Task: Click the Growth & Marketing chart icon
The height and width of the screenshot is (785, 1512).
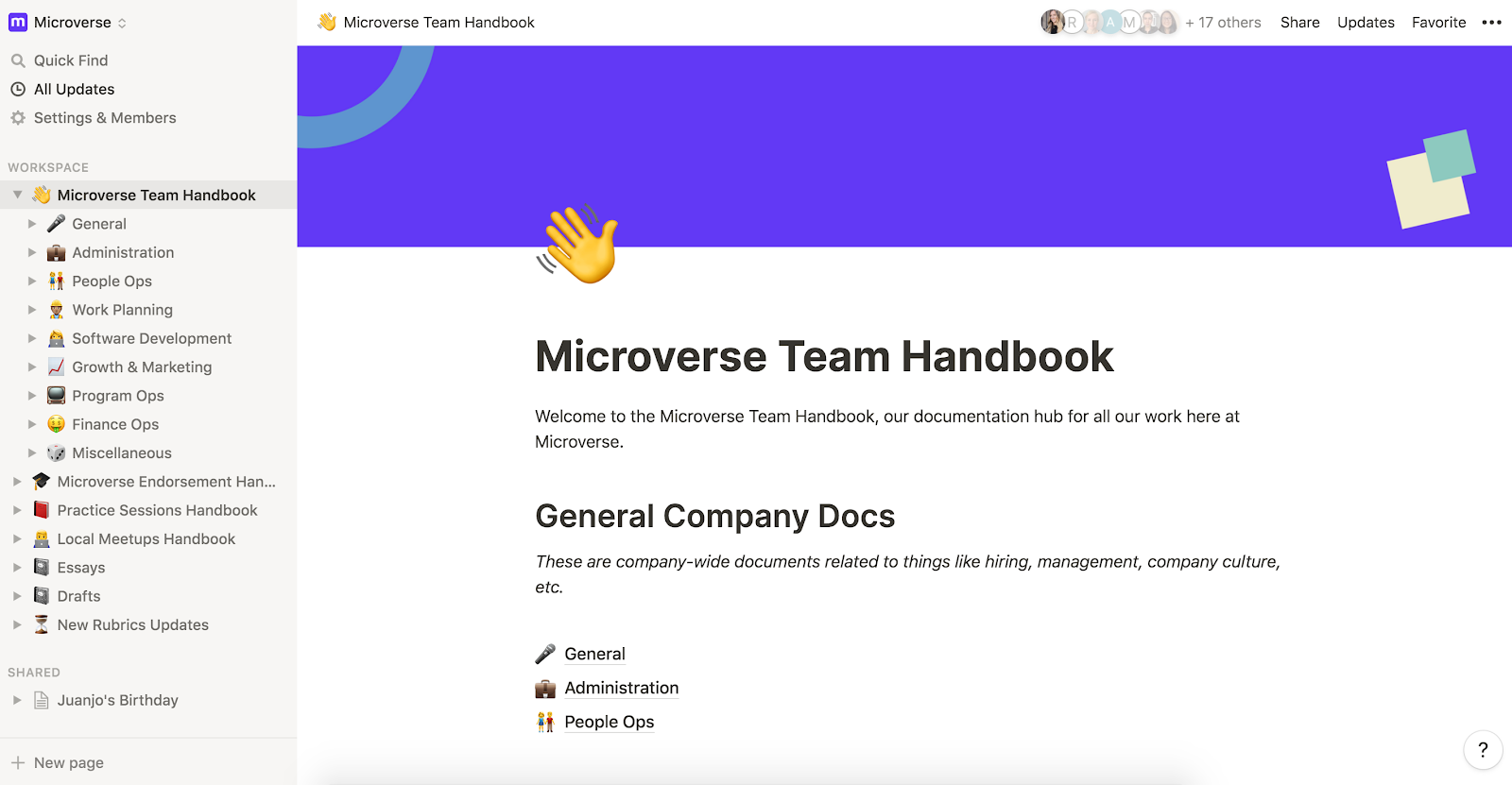Action: pyautogui.click(x=57, y=367)
